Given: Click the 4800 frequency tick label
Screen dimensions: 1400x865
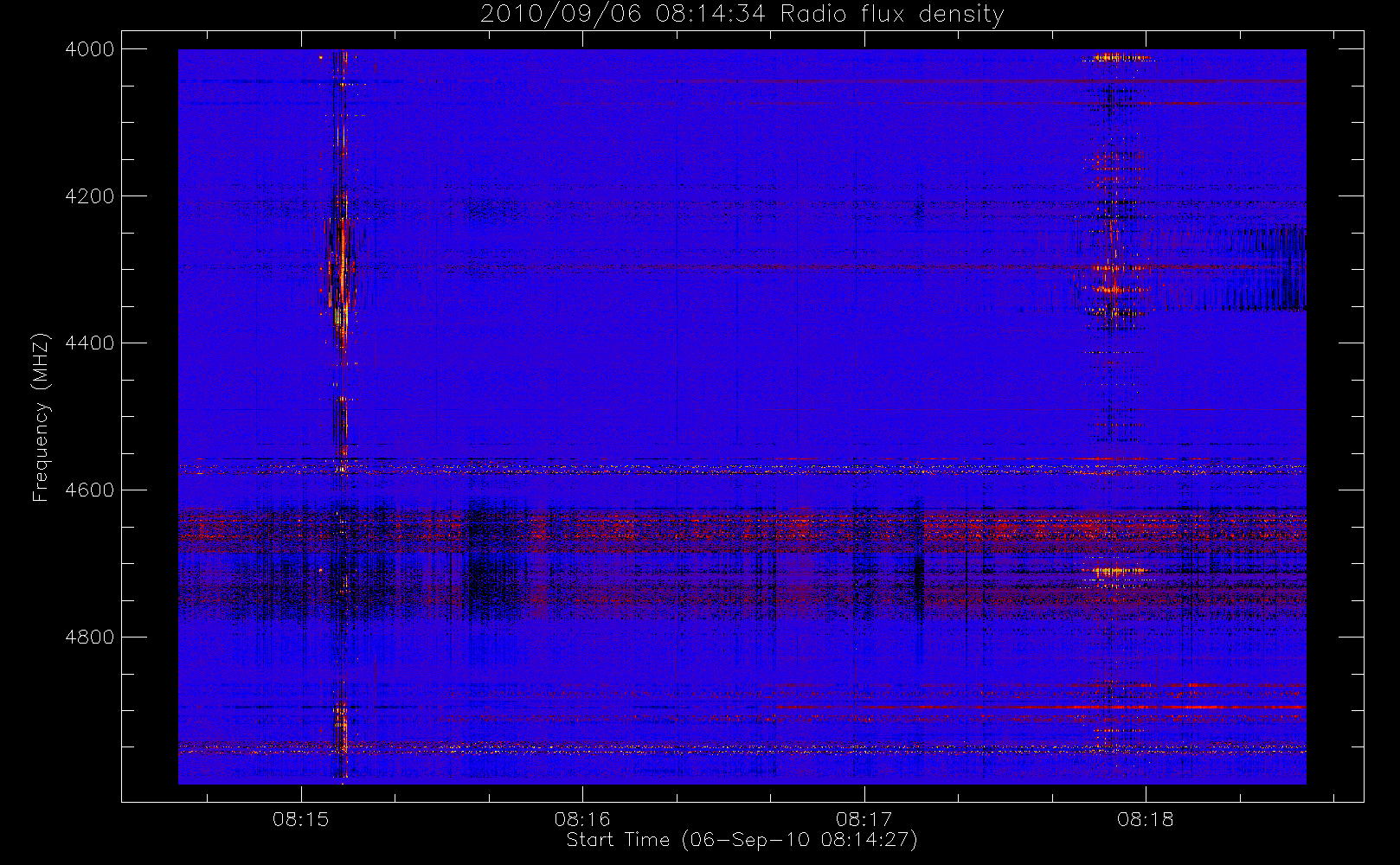Looking at the screenshot, I should pos(90,638).
